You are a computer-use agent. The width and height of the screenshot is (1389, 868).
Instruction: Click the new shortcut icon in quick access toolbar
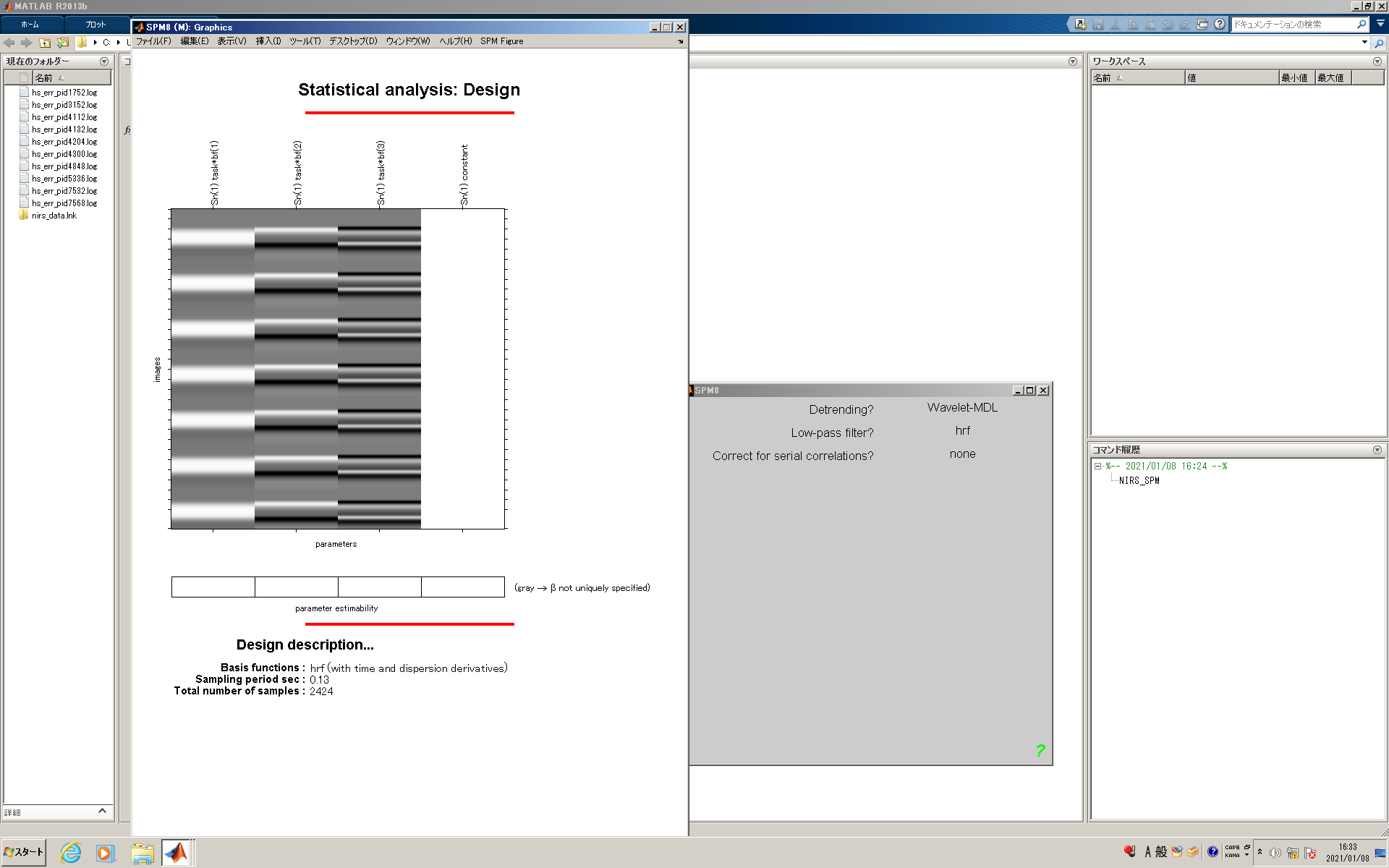coord(1080,24)
